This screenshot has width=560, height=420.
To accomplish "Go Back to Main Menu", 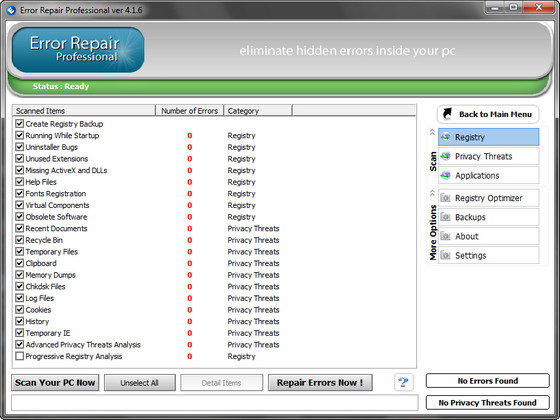I will pos(488,114).
